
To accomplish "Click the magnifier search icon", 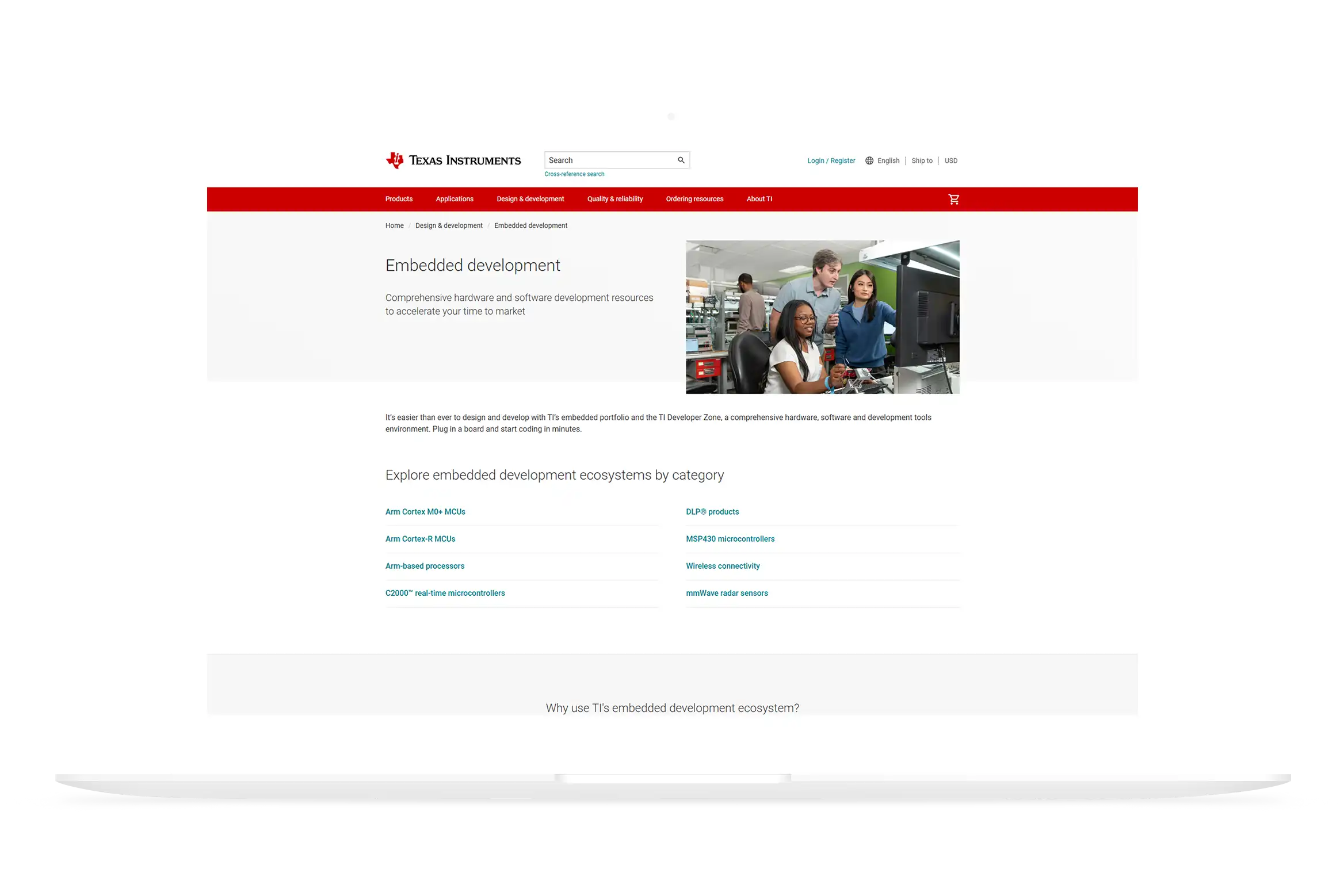I will tap(681, 160).
